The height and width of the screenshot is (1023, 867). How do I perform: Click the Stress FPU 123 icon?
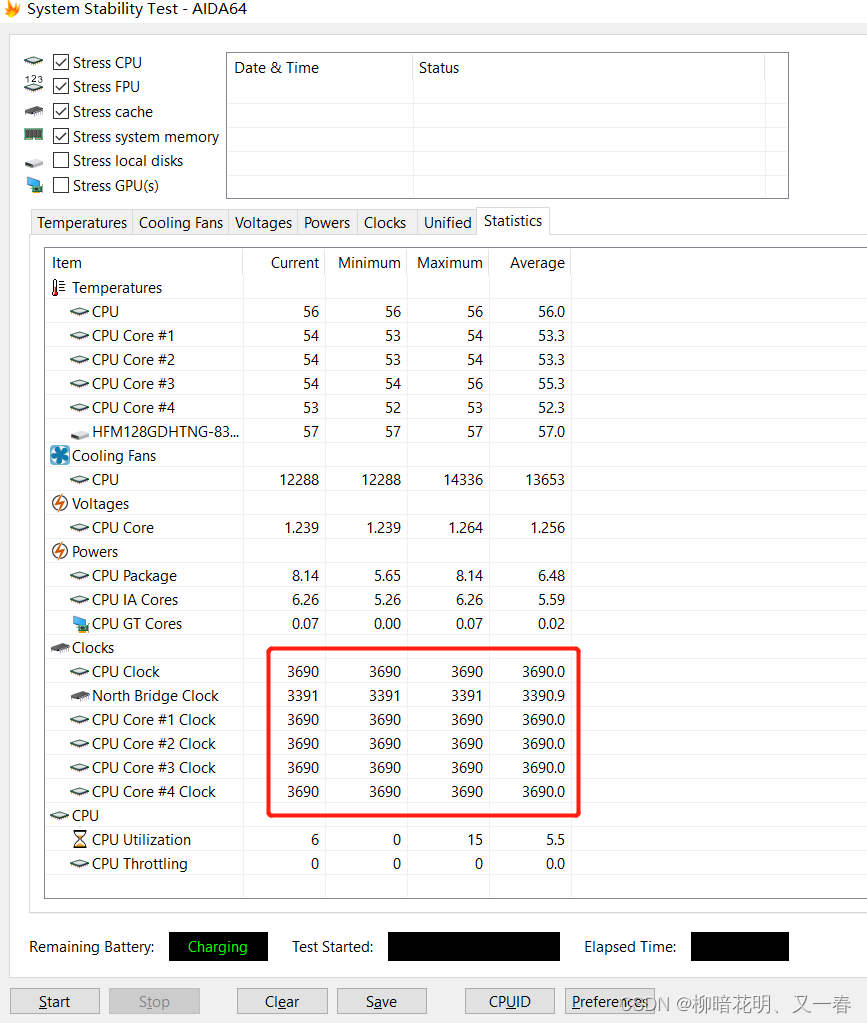point(33,83)
